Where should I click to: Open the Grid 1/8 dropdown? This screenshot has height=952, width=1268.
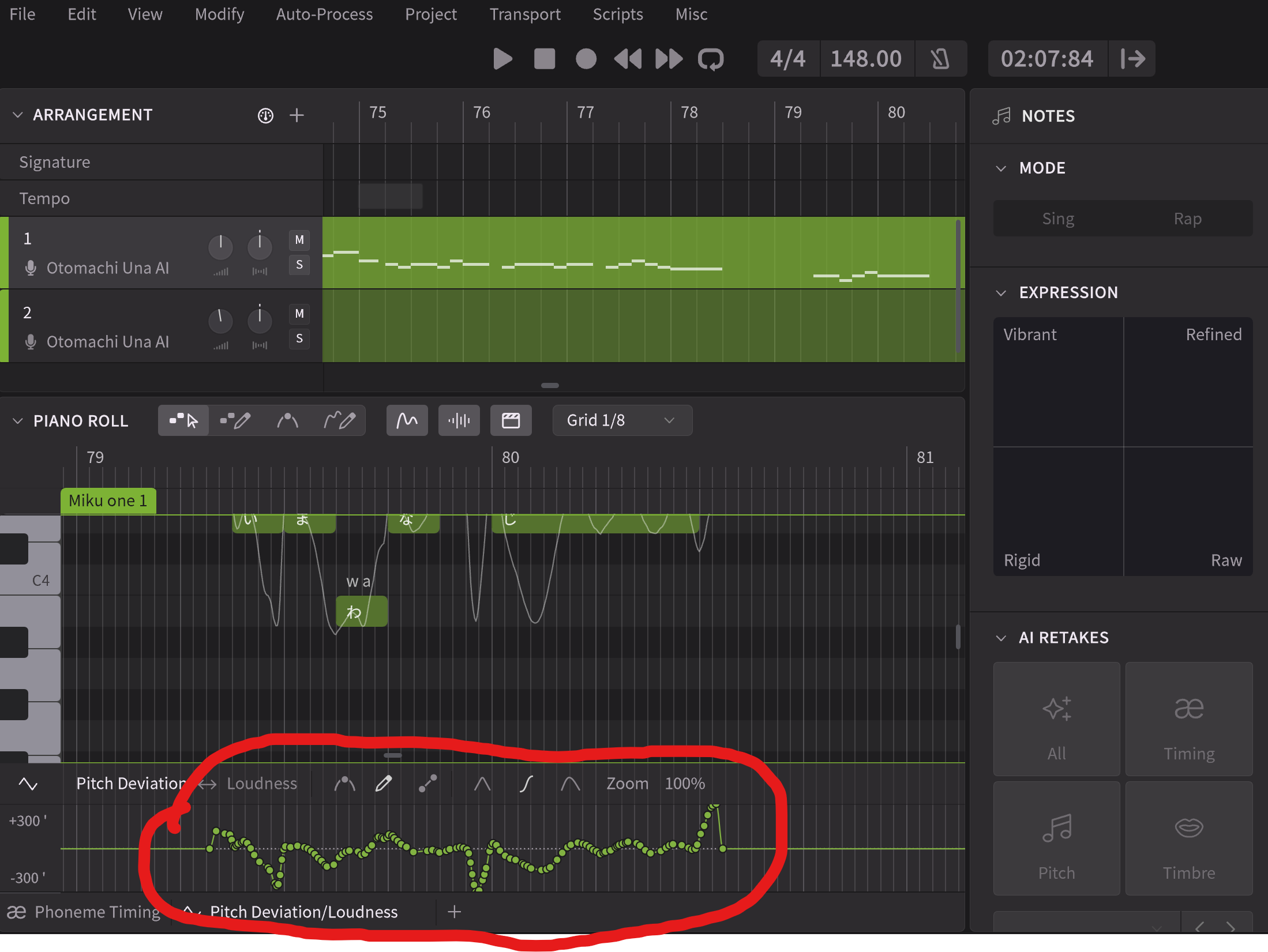(622, 420)
